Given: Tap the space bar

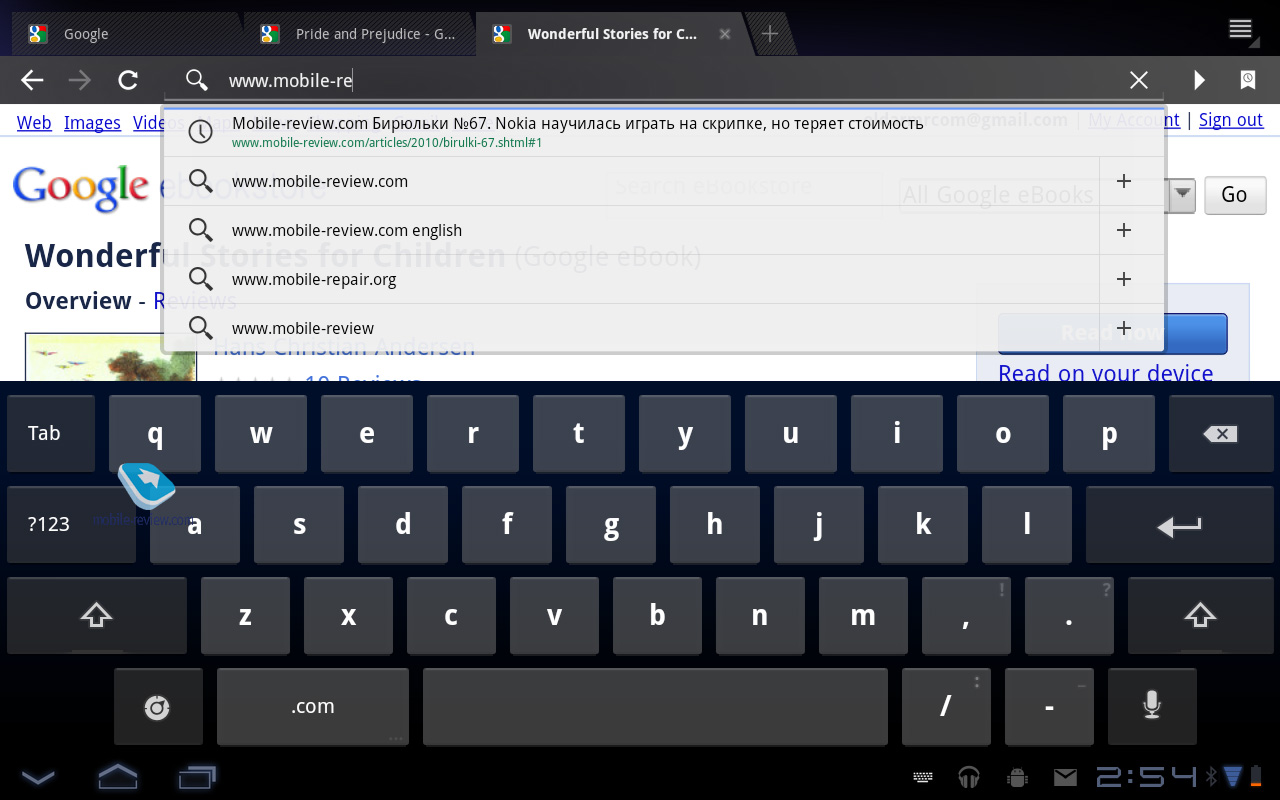Looking at the screenshot, I should point(655,707).
